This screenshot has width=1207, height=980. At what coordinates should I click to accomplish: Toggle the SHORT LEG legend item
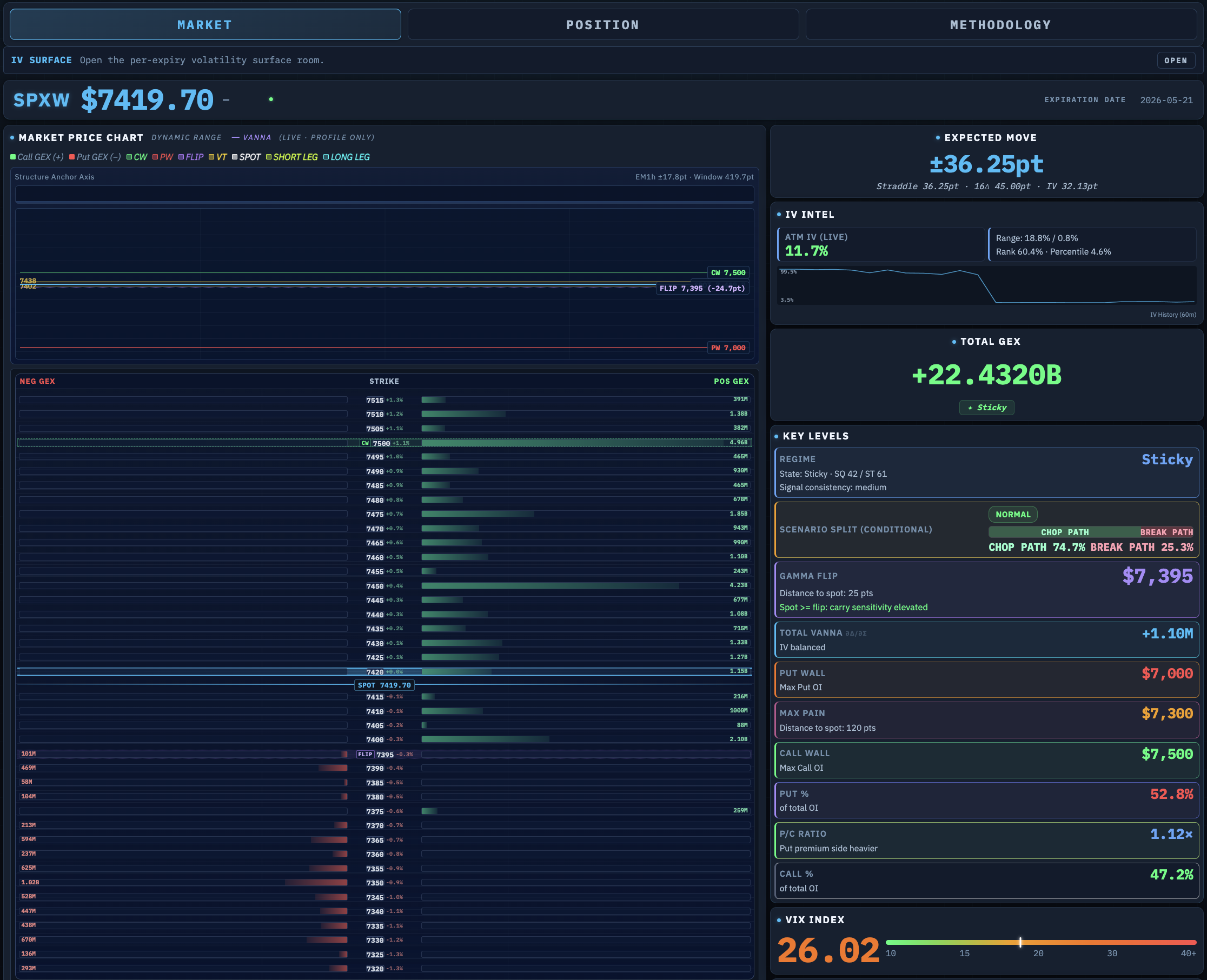coord(292,157)
